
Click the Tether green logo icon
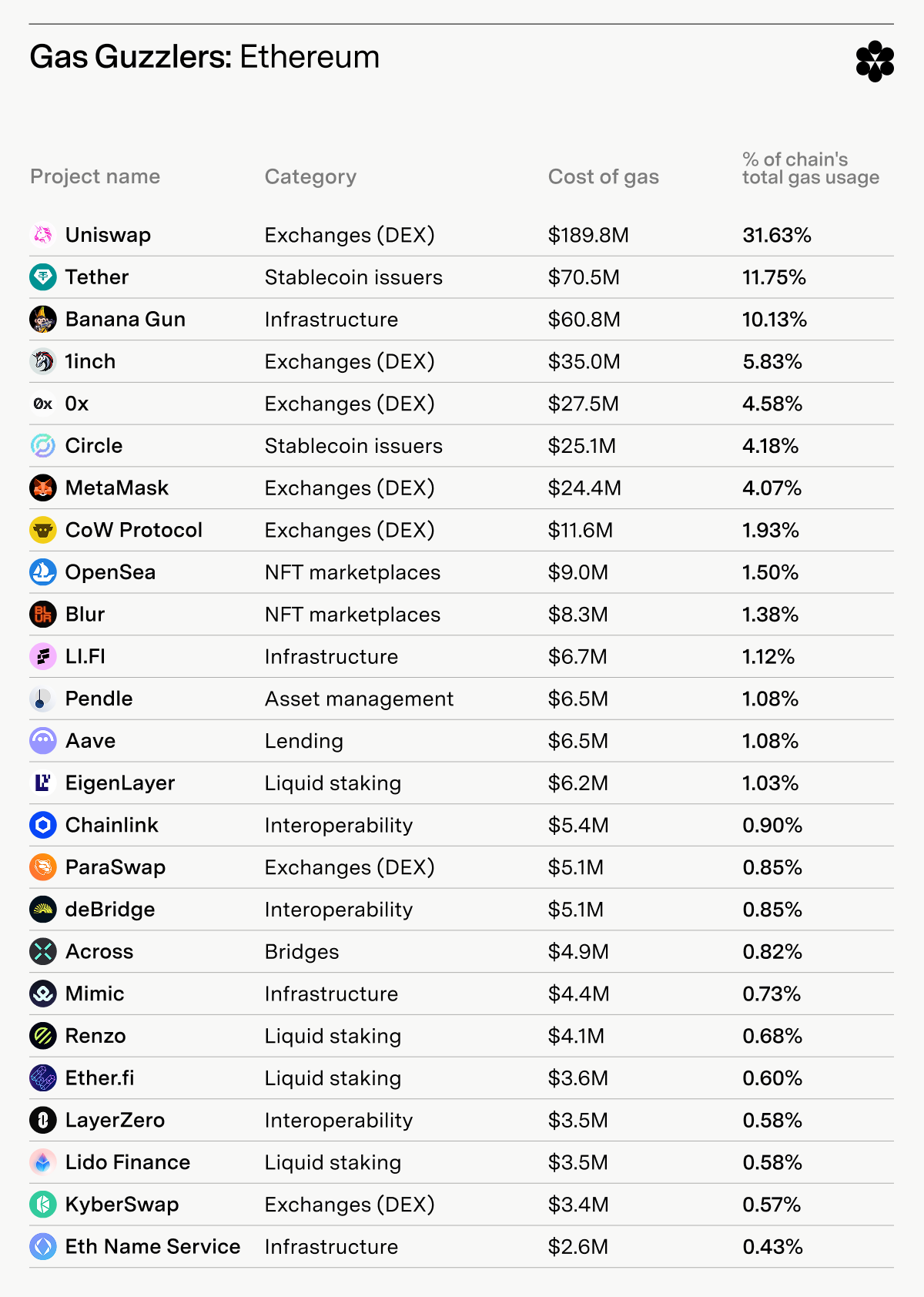[43, 277]
